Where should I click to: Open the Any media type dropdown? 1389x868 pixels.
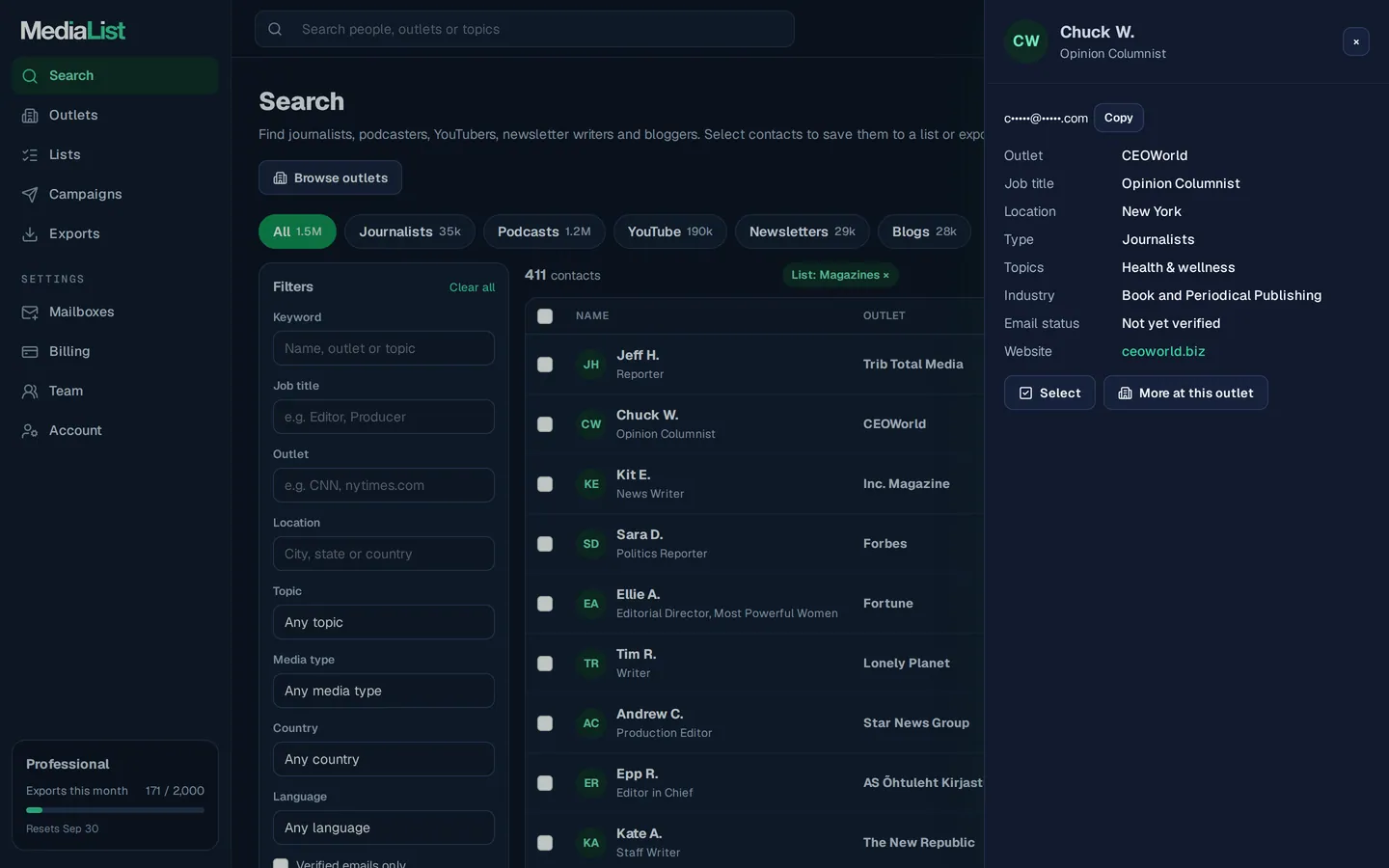click(x=384, y=691)
